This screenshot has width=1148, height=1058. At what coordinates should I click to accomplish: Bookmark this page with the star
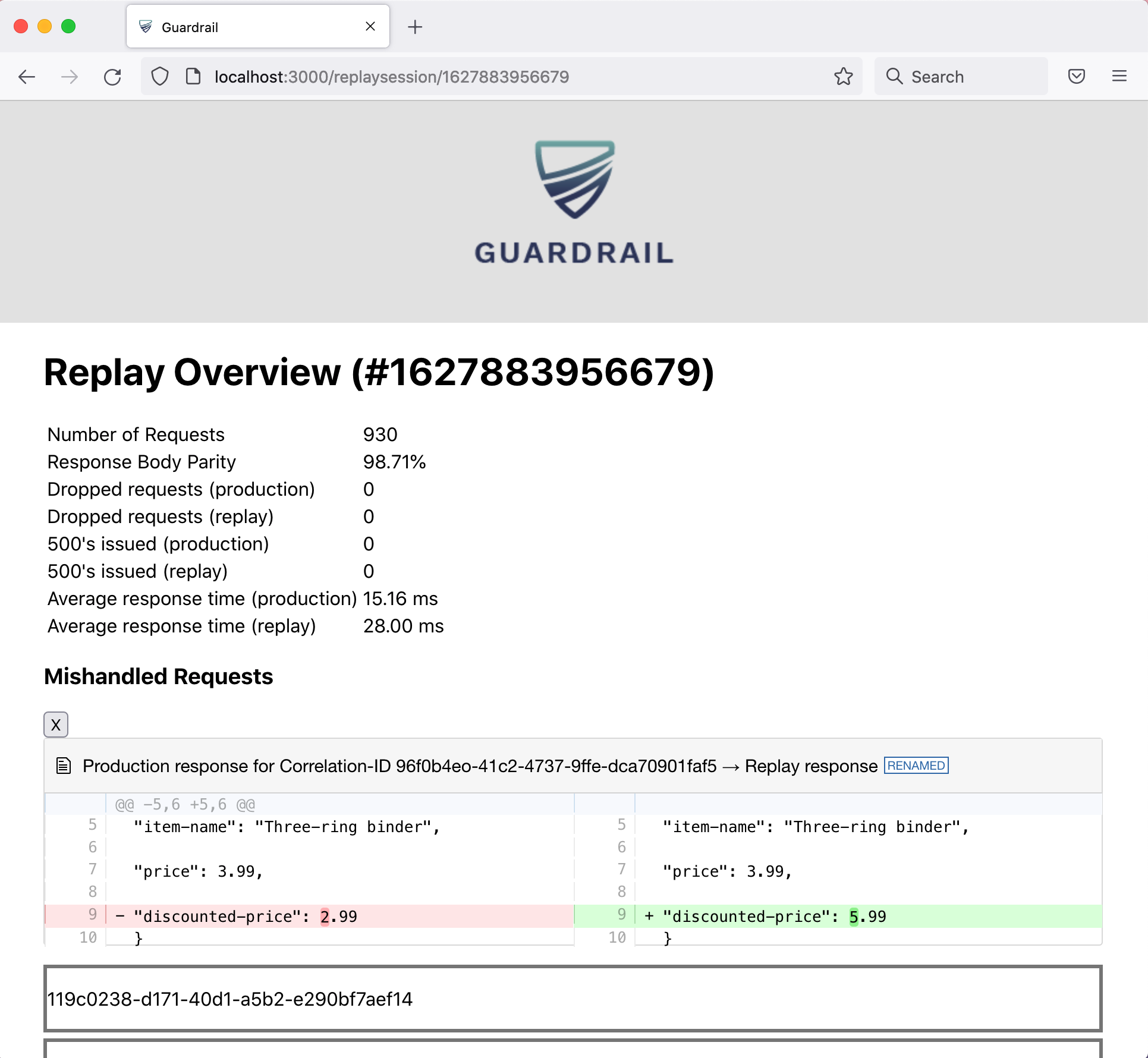click(843, 77)
